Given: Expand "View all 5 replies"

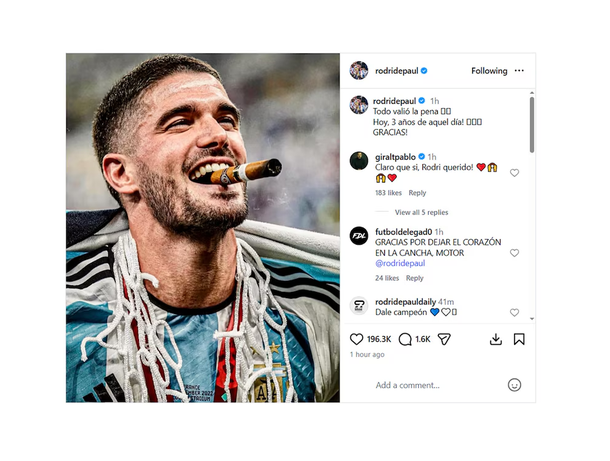Looking at the screenshot, I should pyautogui.click(x=421, y=212).
